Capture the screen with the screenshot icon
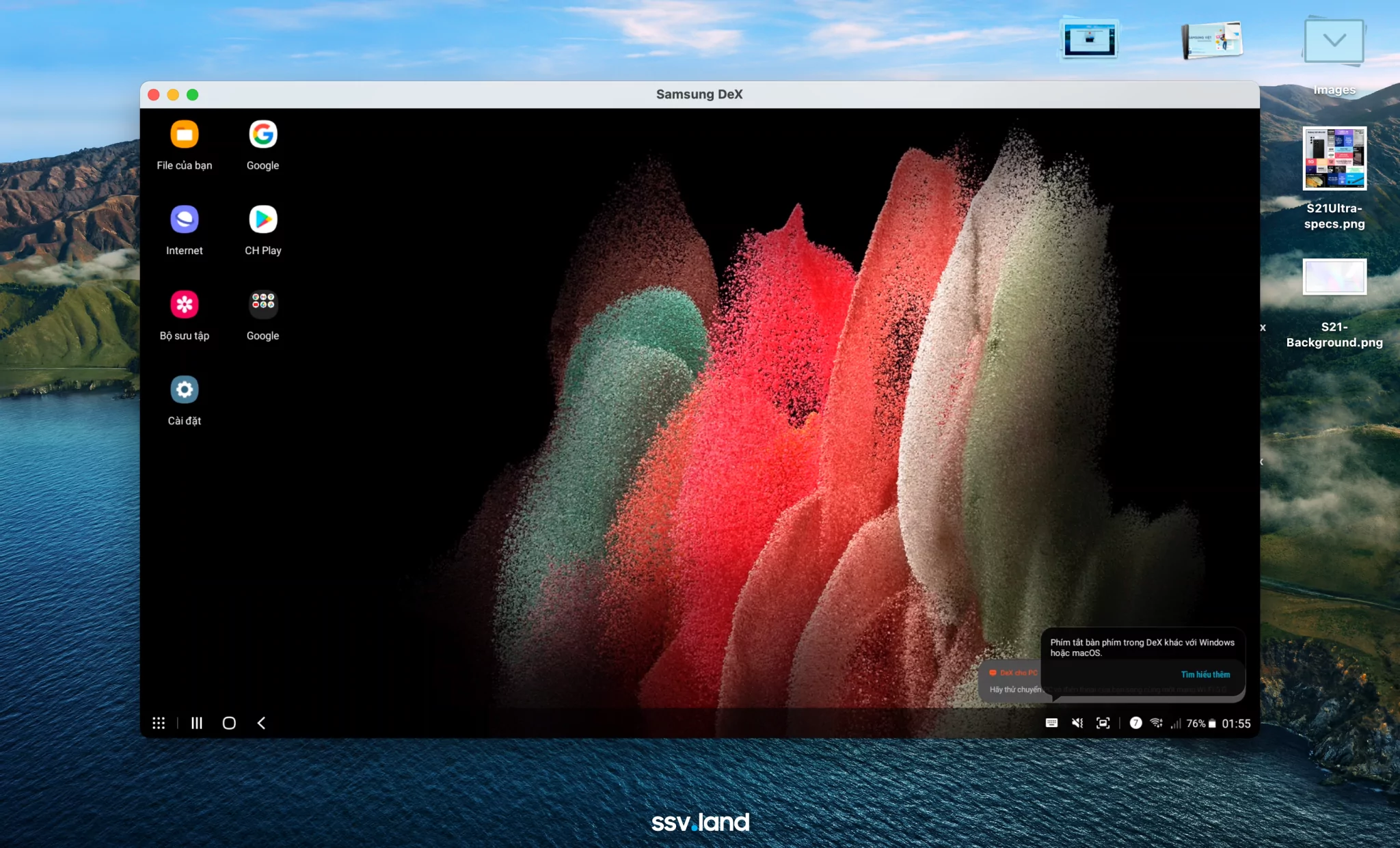The image size is (1400, 848). point(1103,723)
